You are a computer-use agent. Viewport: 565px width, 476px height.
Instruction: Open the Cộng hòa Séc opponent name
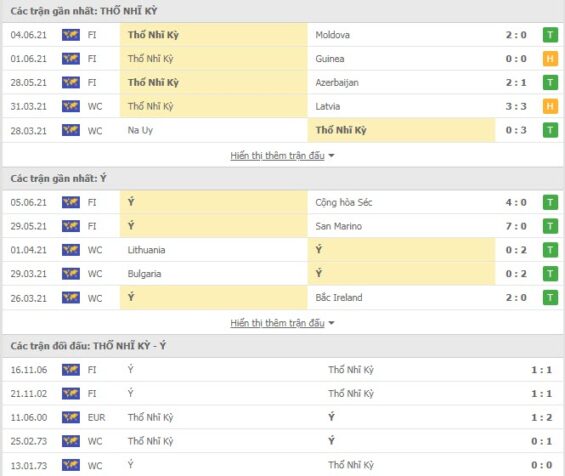344,203
